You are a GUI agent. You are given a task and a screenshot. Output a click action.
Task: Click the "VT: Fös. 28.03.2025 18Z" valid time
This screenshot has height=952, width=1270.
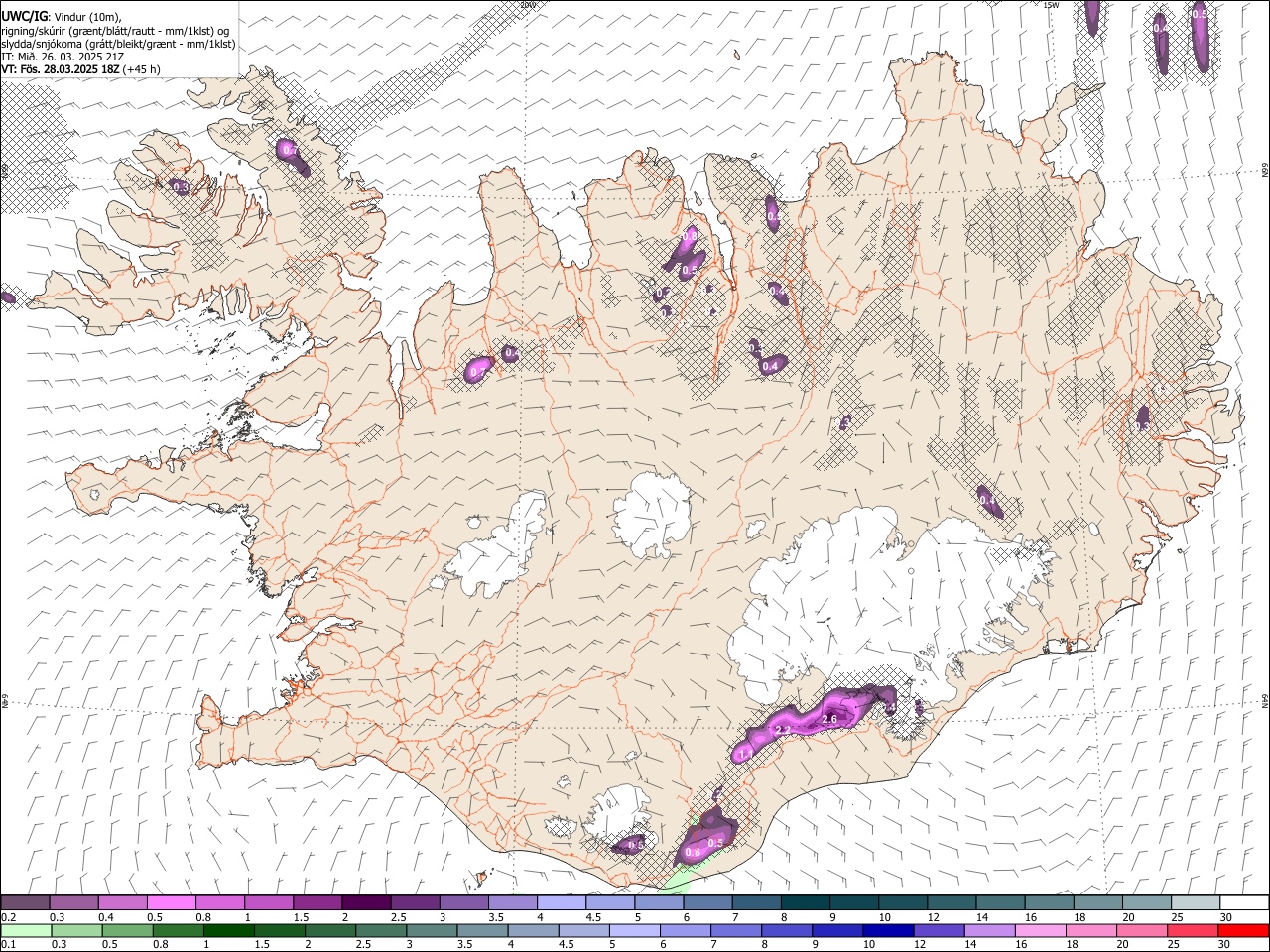tap(61, 69)
